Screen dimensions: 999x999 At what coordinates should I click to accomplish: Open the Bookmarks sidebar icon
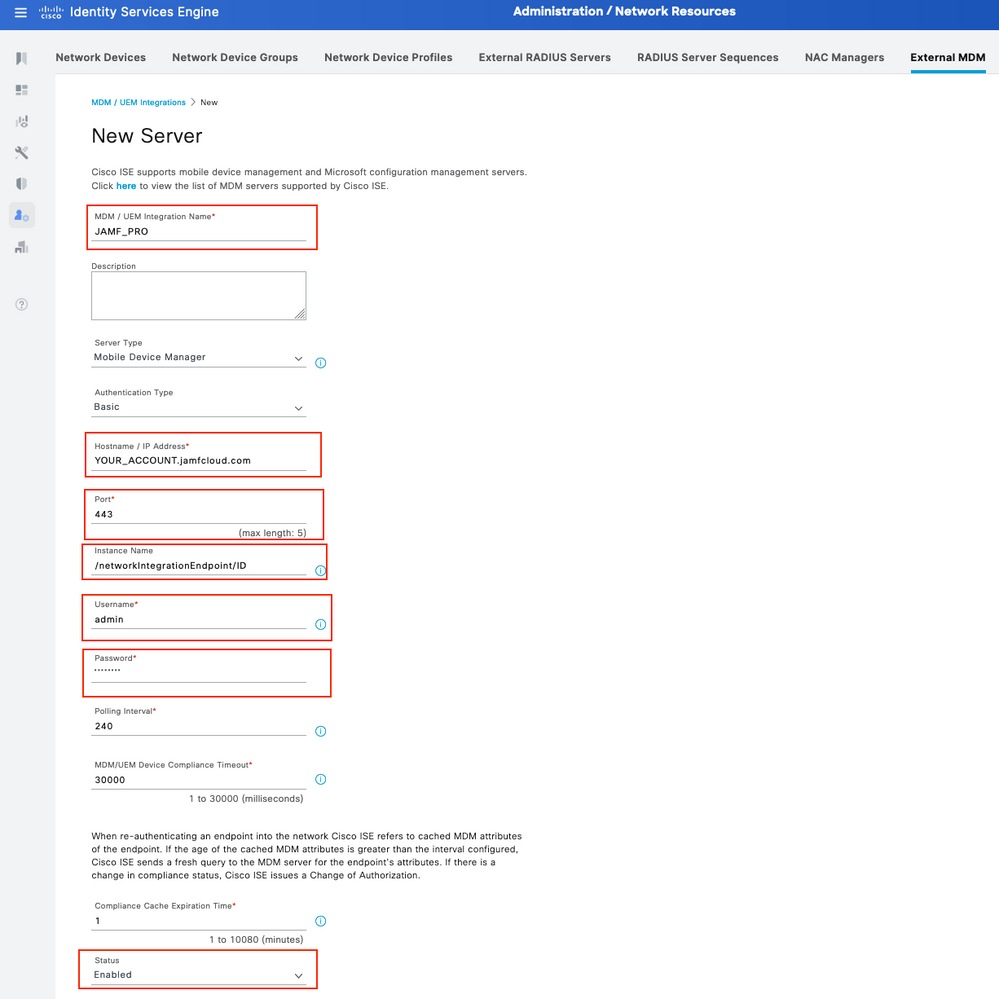(20, 58)
